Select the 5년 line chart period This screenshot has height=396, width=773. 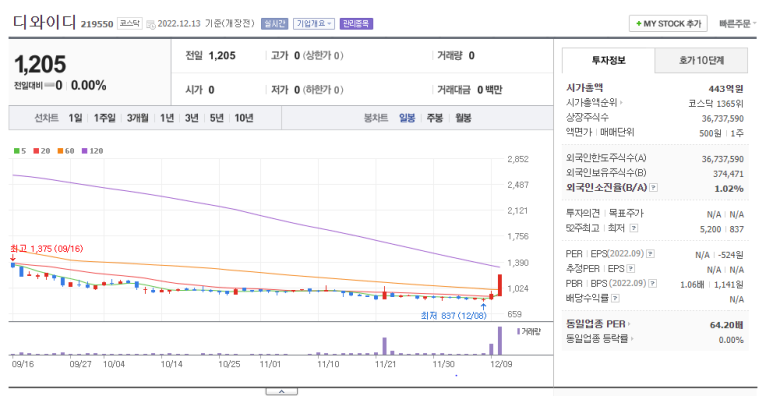pyautogui.click(x=216, y=118)
